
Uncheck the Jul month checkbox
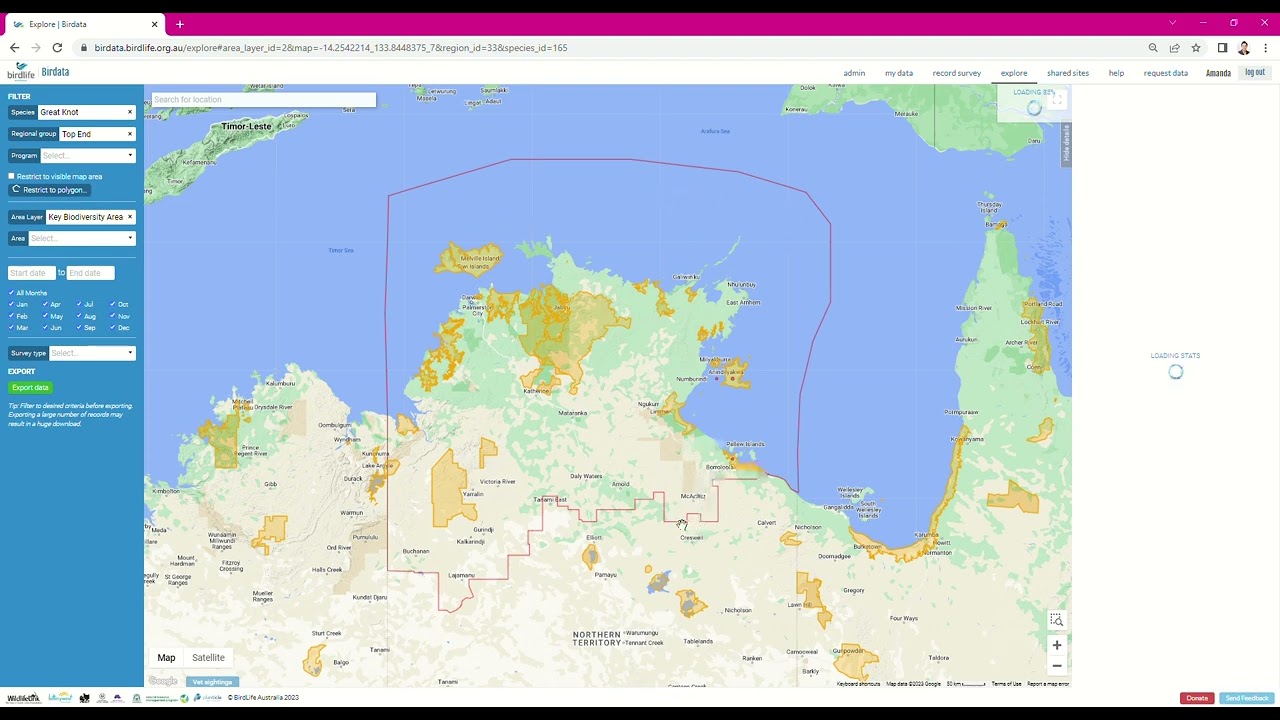click(79, 304)
